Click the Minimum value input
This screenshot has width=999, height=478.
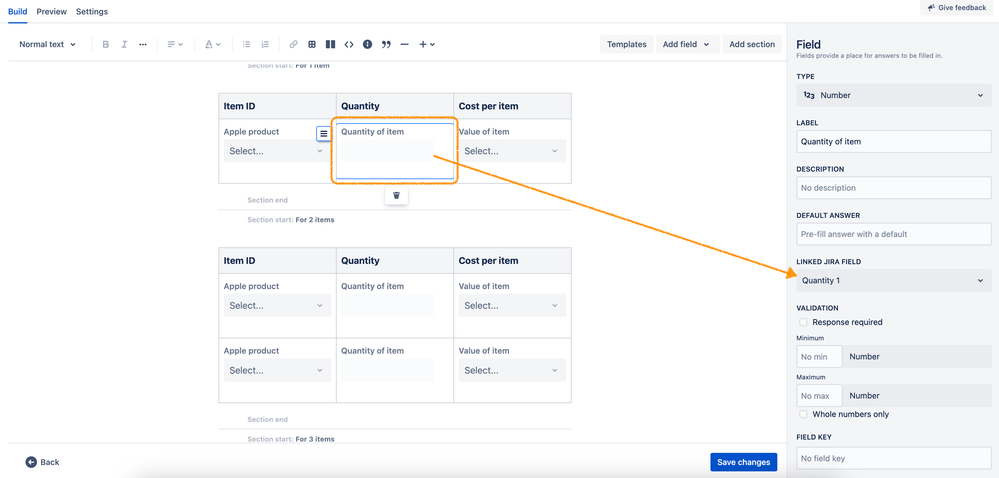[x=819, y=357]
